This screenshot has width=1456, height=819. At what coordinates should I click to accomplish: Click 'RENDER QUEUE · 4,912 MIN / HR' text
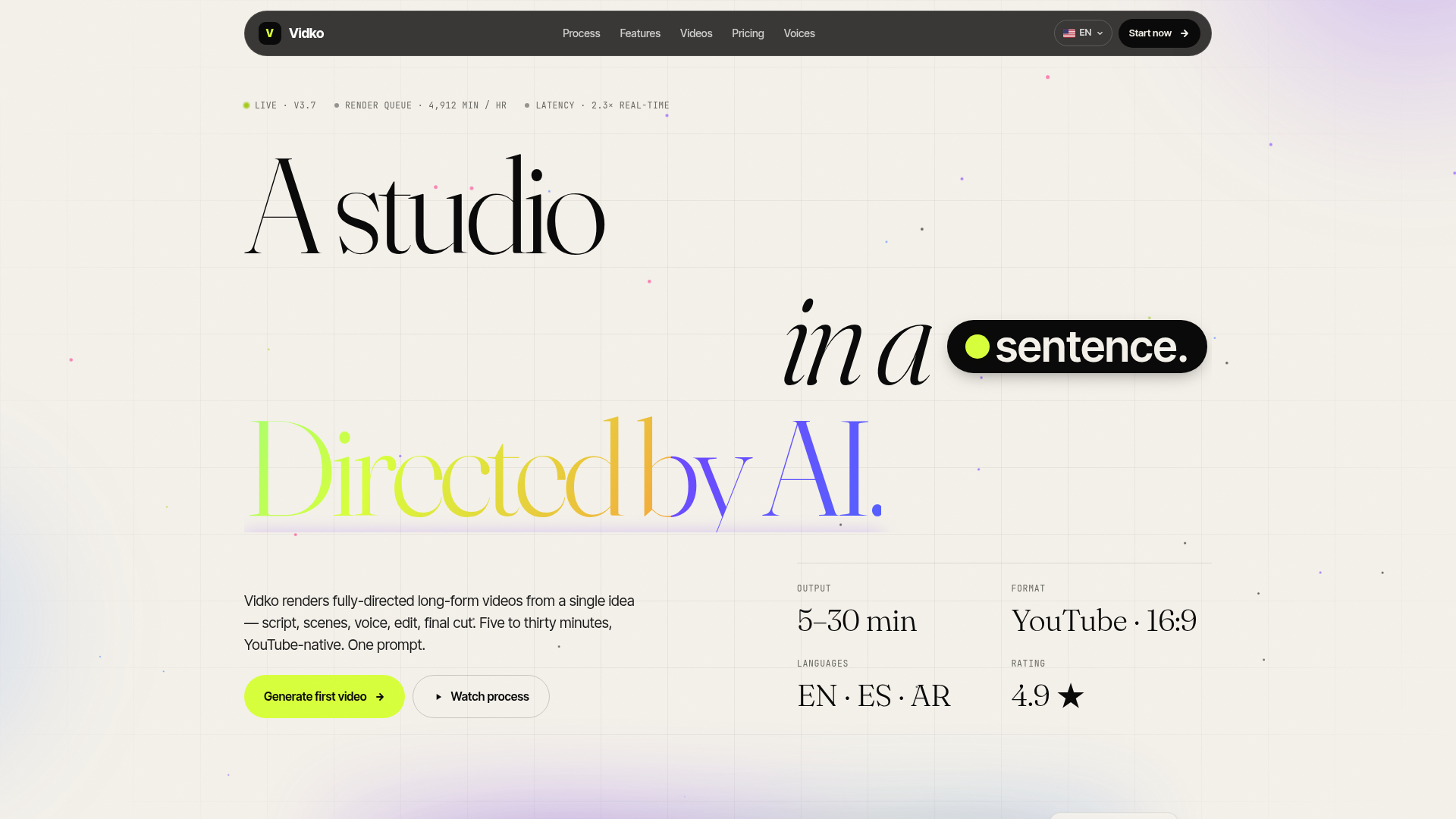coord(425,105)
